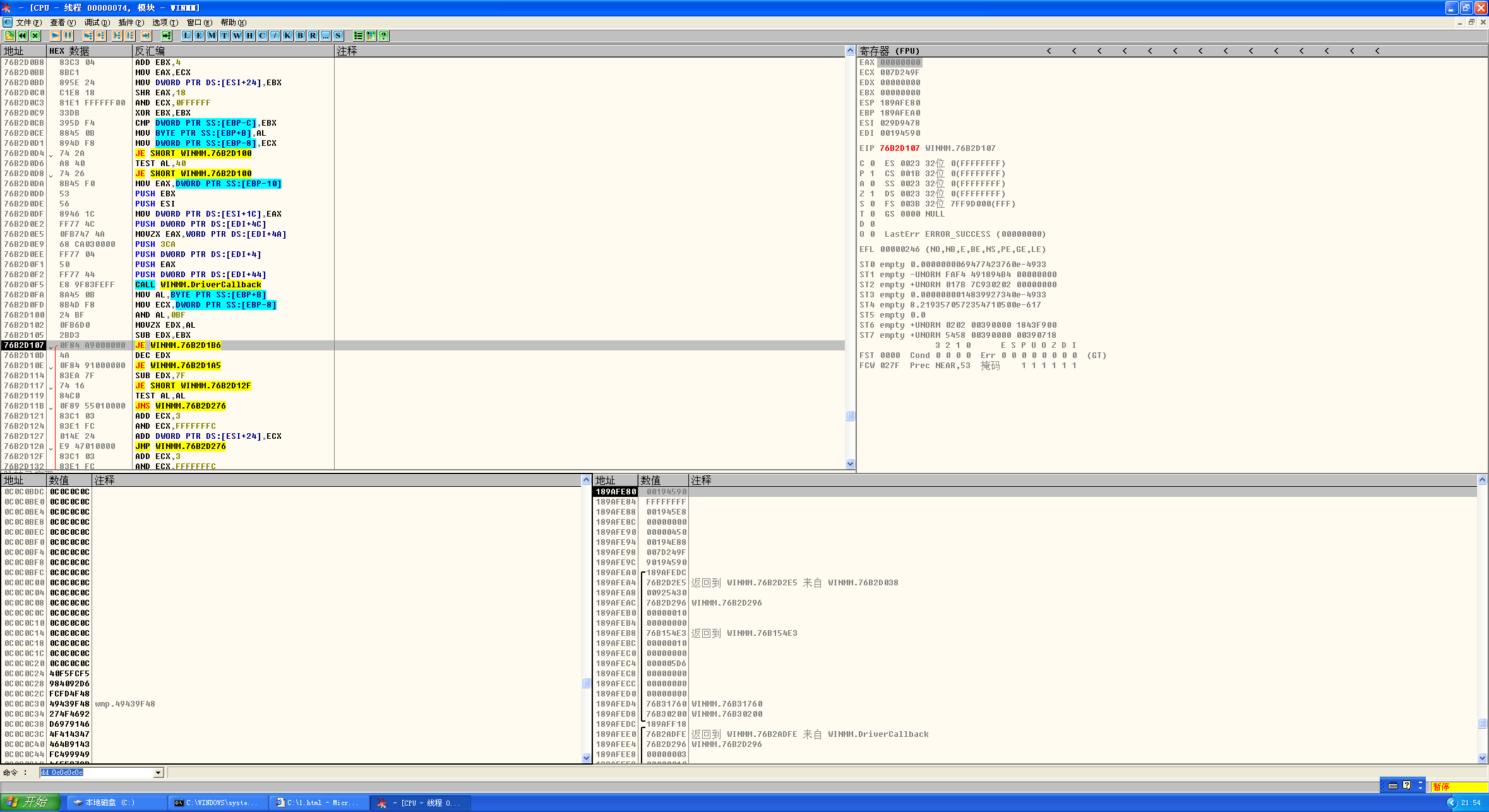Open the Log window L icon
Screen dimensions: 1489x812
click(187, 36)
